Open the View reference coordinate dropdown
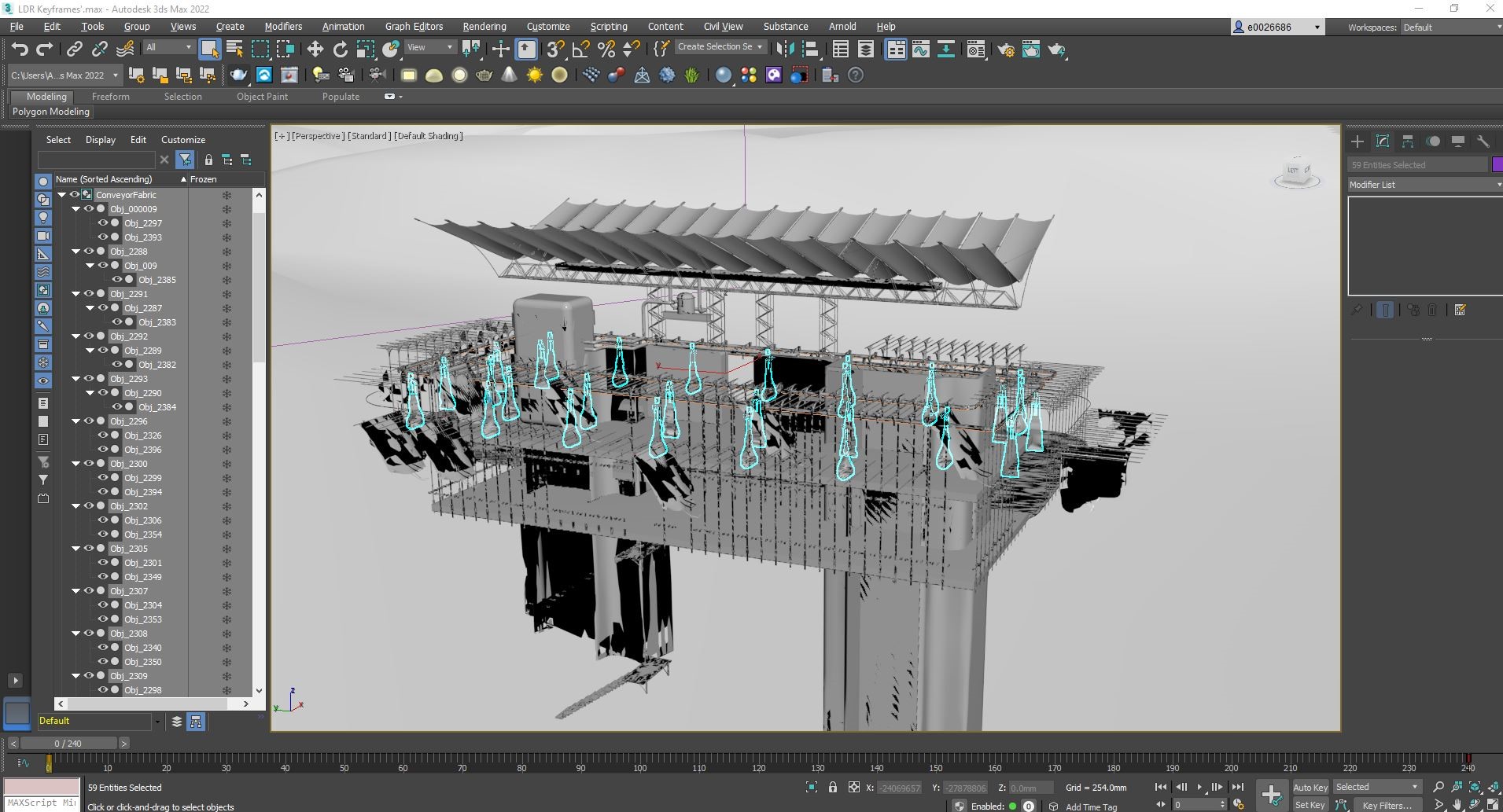The width and height of the screenshot is (1503, 812). (x=429, y=47)
